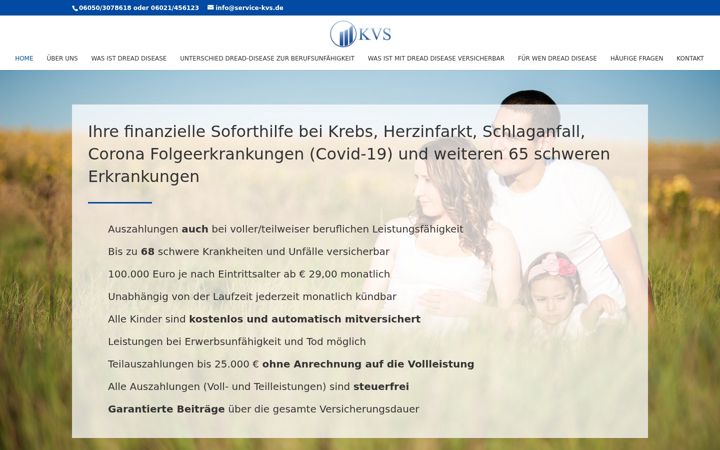This screenshot has height=450, width=720.
Task: Open the KONTAKT page
Action: 690,58
